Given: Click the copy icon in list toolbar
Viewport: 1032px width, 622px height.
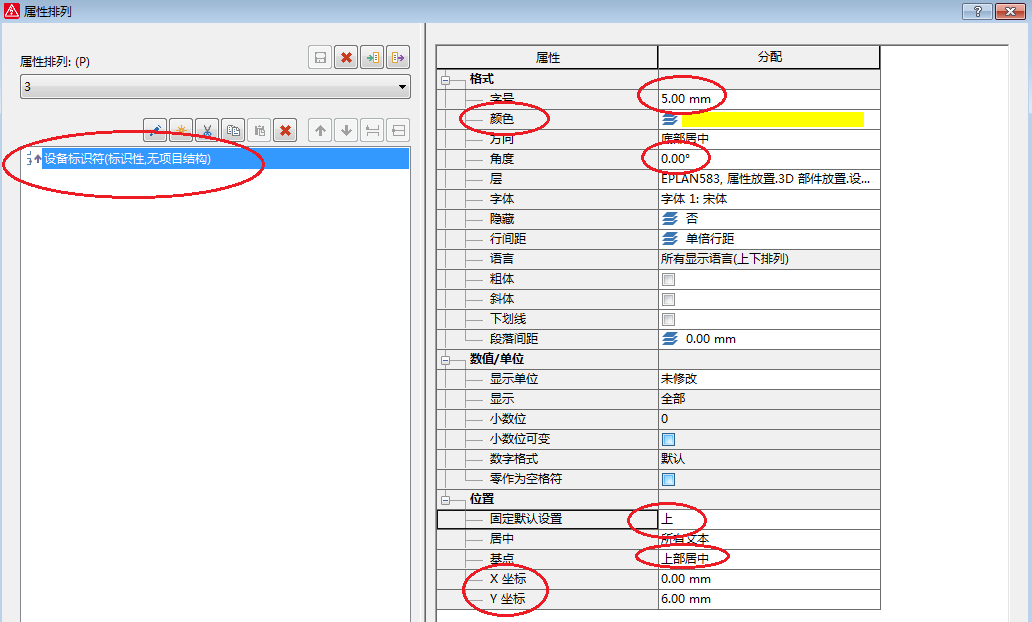Looking at the screenshot, I should (x=233, y=130).
